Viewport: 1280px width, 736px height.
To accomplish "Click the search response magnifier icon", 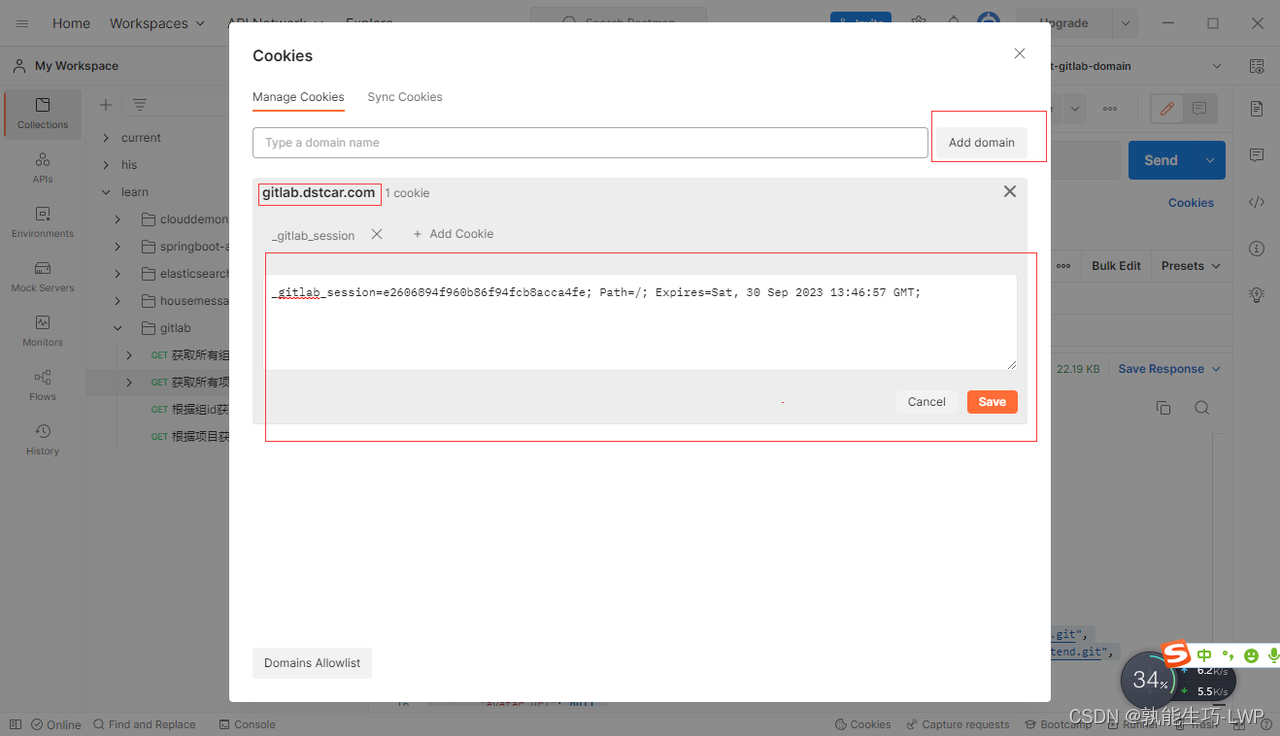I will click(1202, 408).
